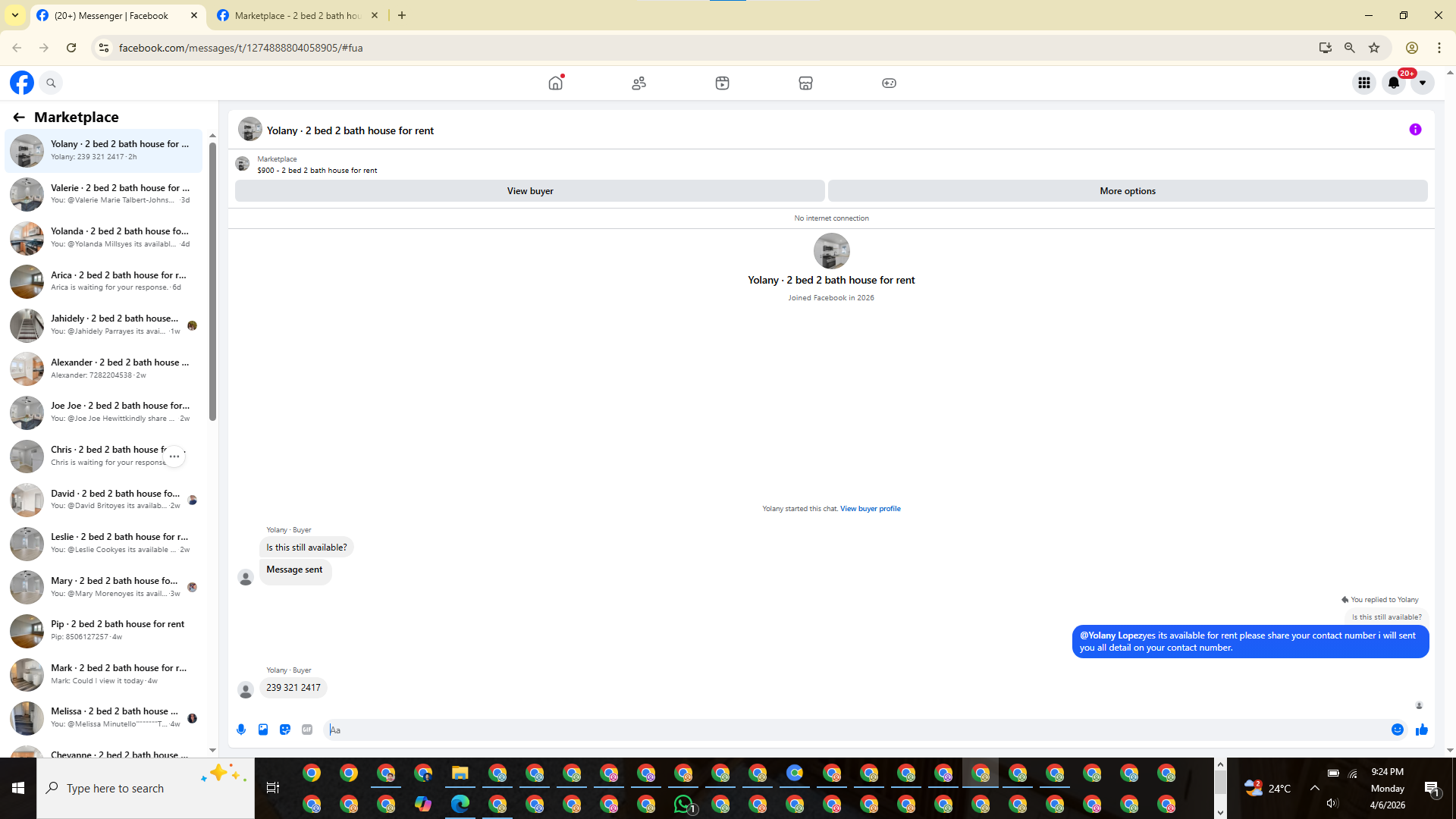Screen dimensions: 1456x819
Task: Open WhatsApp from the taskbar
Action: (684, 804)
